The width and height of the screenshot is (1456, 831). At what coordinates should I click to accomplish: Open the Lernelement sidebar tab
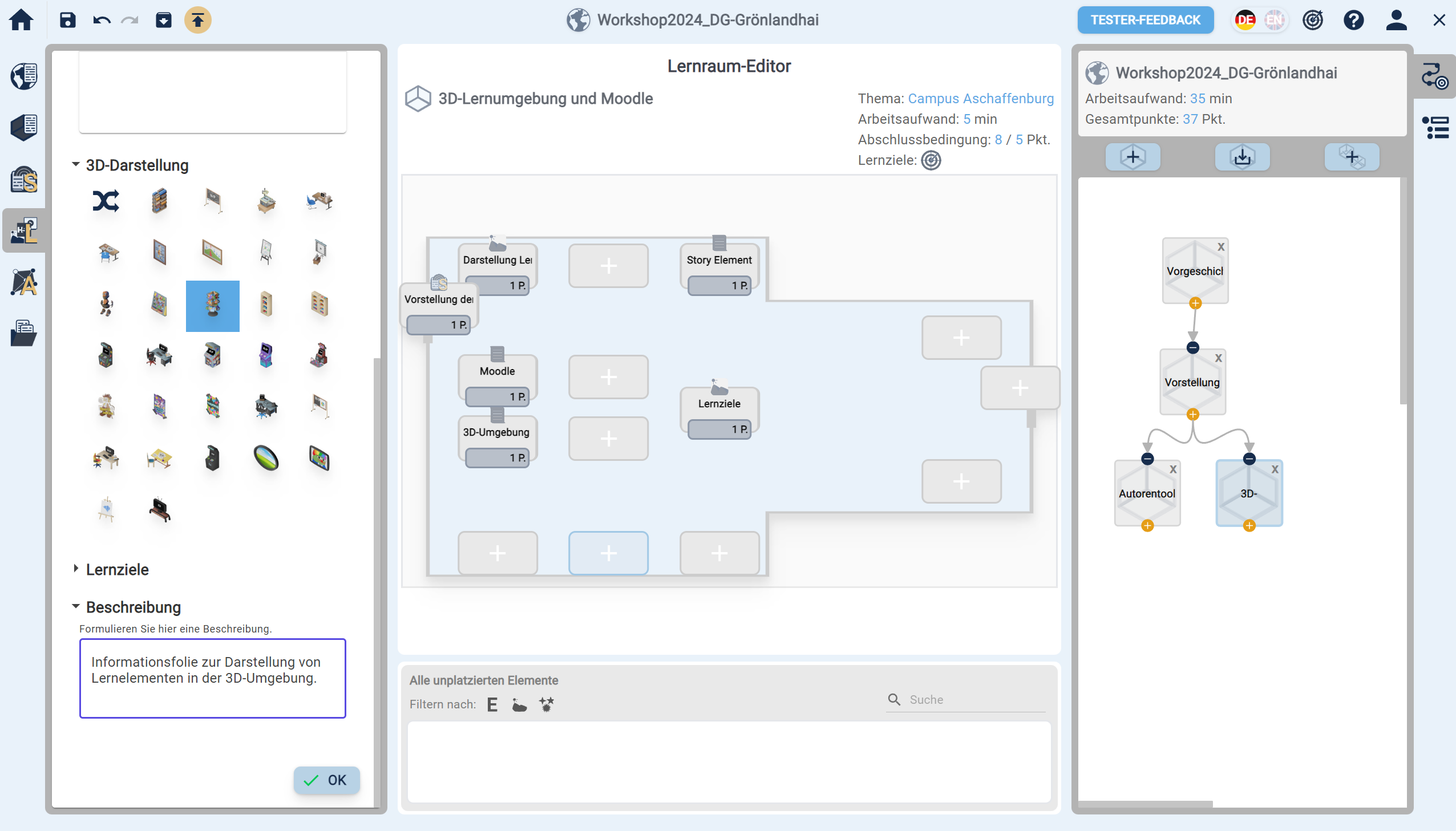coord(24,230)
